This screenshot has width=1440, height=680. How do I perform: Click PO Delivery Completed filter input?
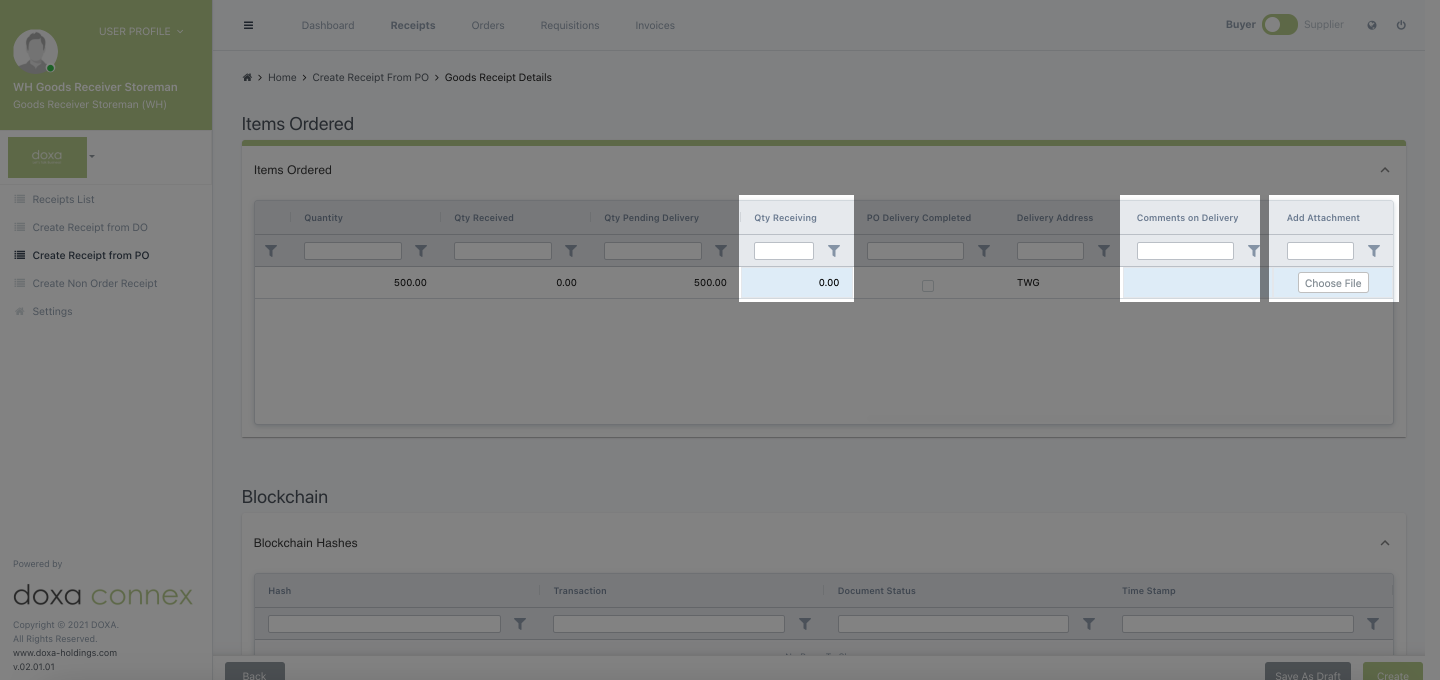915,251
